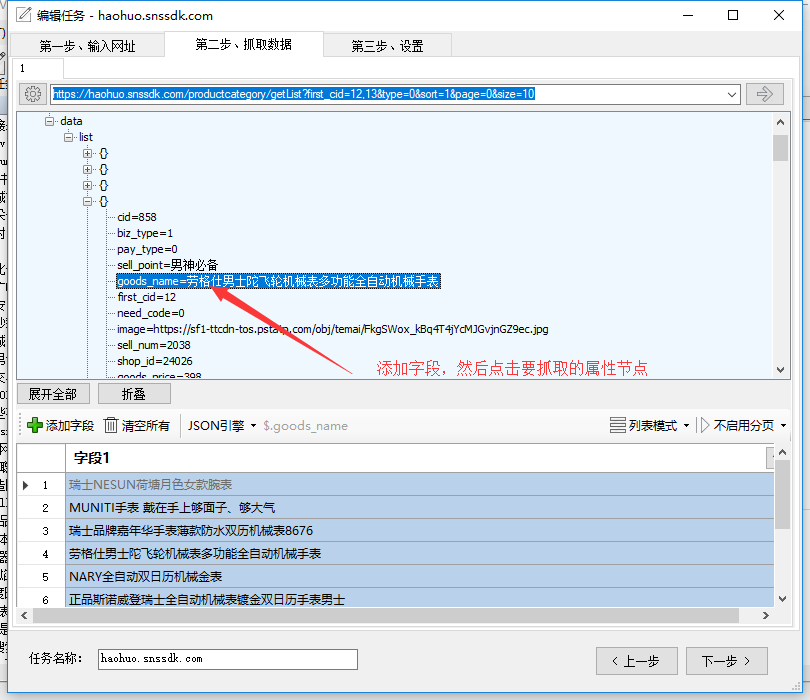Expand the first {} node under list
The width and height of the screenshot is (810, 700).
coord(86,153)
